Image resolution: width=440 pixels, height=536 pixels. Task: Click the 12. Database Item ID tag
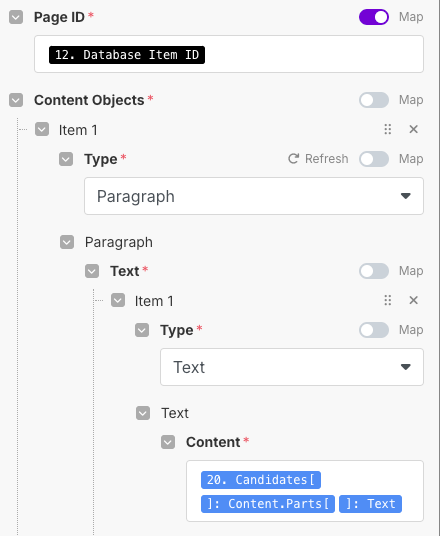point(127,55)
